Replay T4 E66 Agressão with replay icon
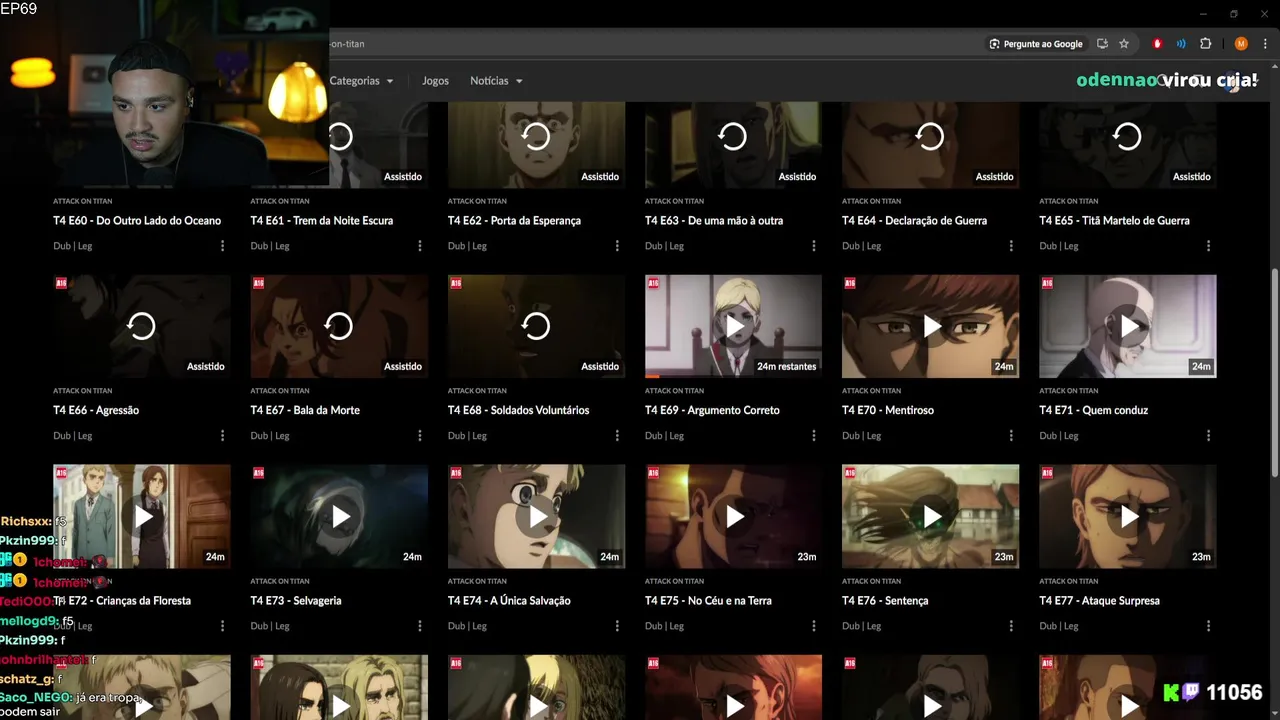The height and width of the screenshot is (720, 1280). [x=141, y=326]
